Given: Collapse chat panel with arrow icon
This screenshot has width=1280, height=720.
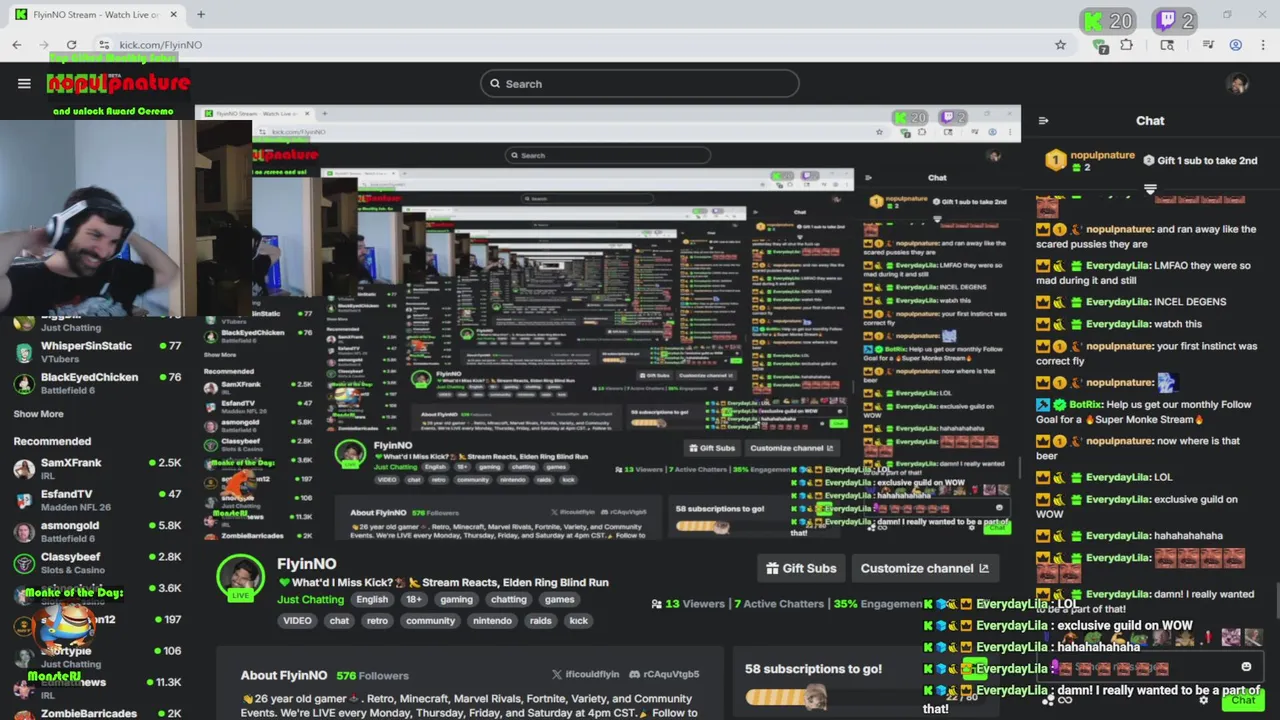Looking at the screenshot, I should coord(1043,121).
